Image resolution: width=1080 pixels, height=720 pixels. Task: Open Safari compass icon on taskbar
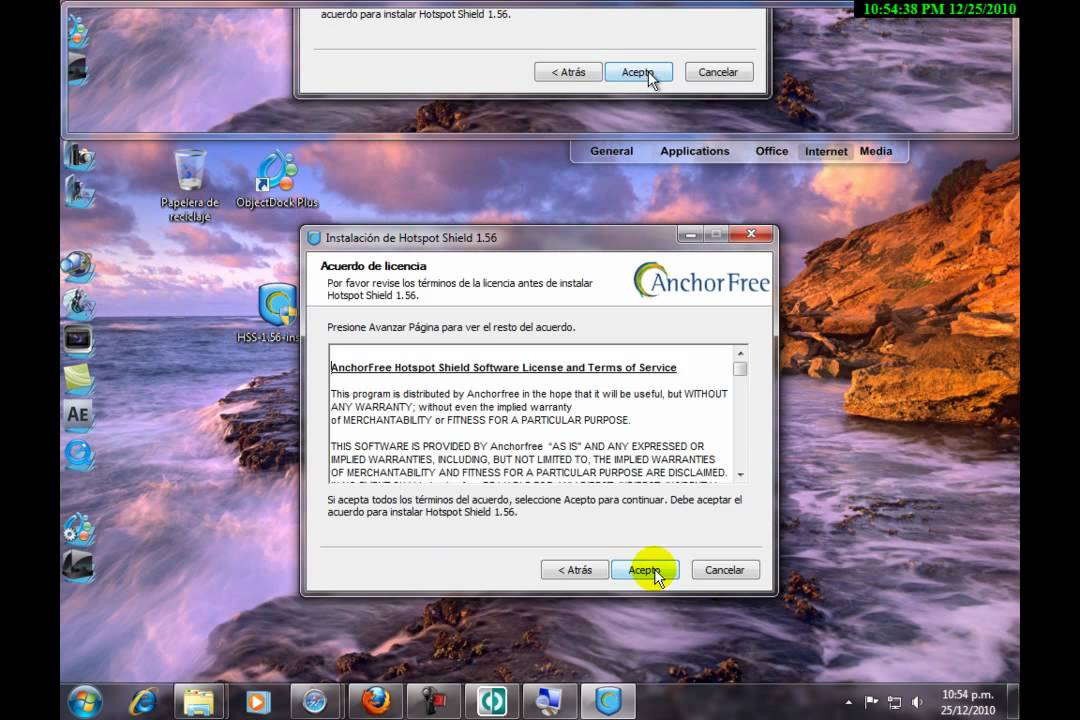point(315,701)
